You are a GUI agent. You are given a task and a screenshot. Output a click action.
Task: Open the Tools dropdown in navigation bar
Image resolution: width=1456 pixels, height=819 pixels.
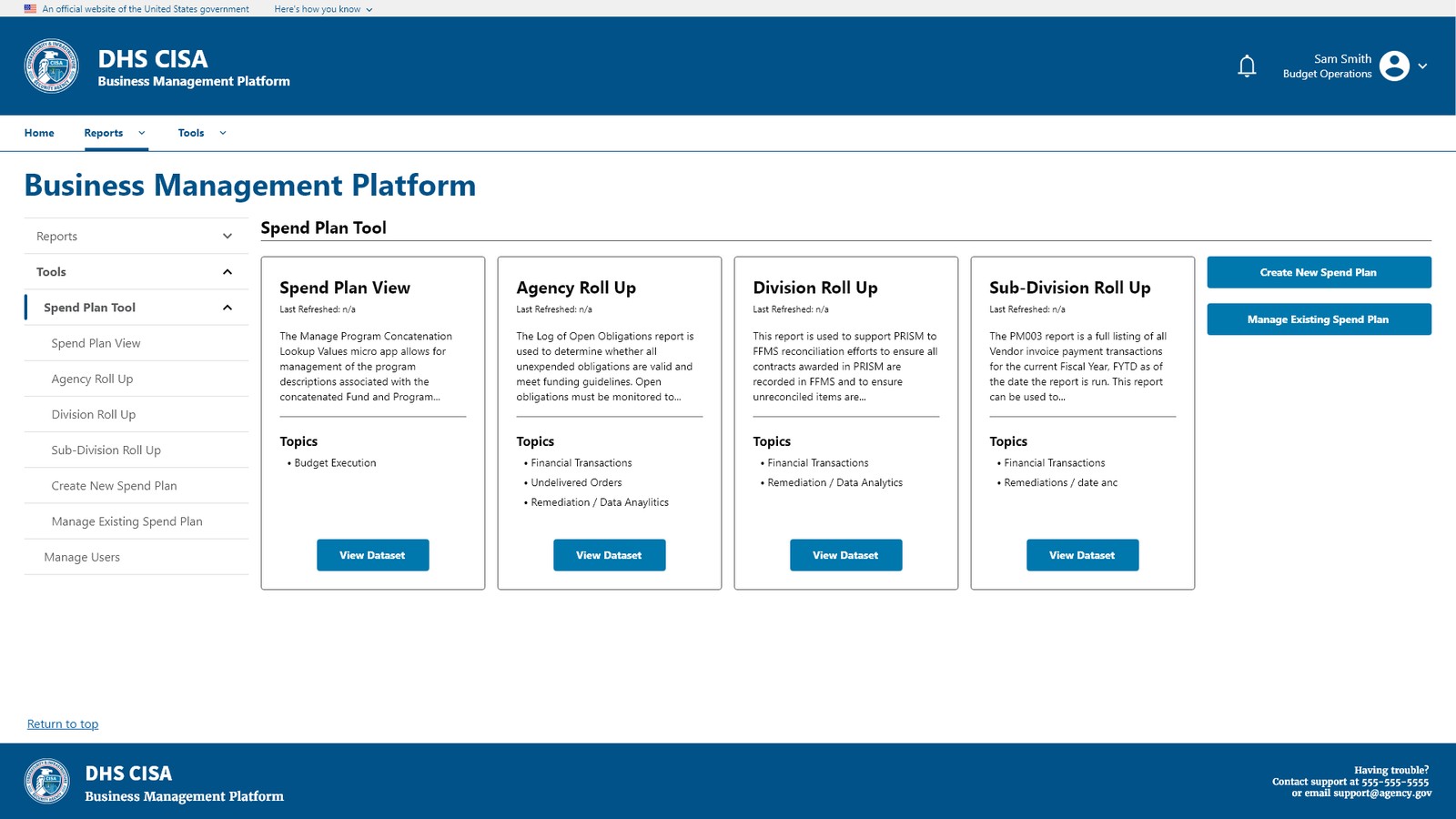pyautogui.click(x=202, y=133)
